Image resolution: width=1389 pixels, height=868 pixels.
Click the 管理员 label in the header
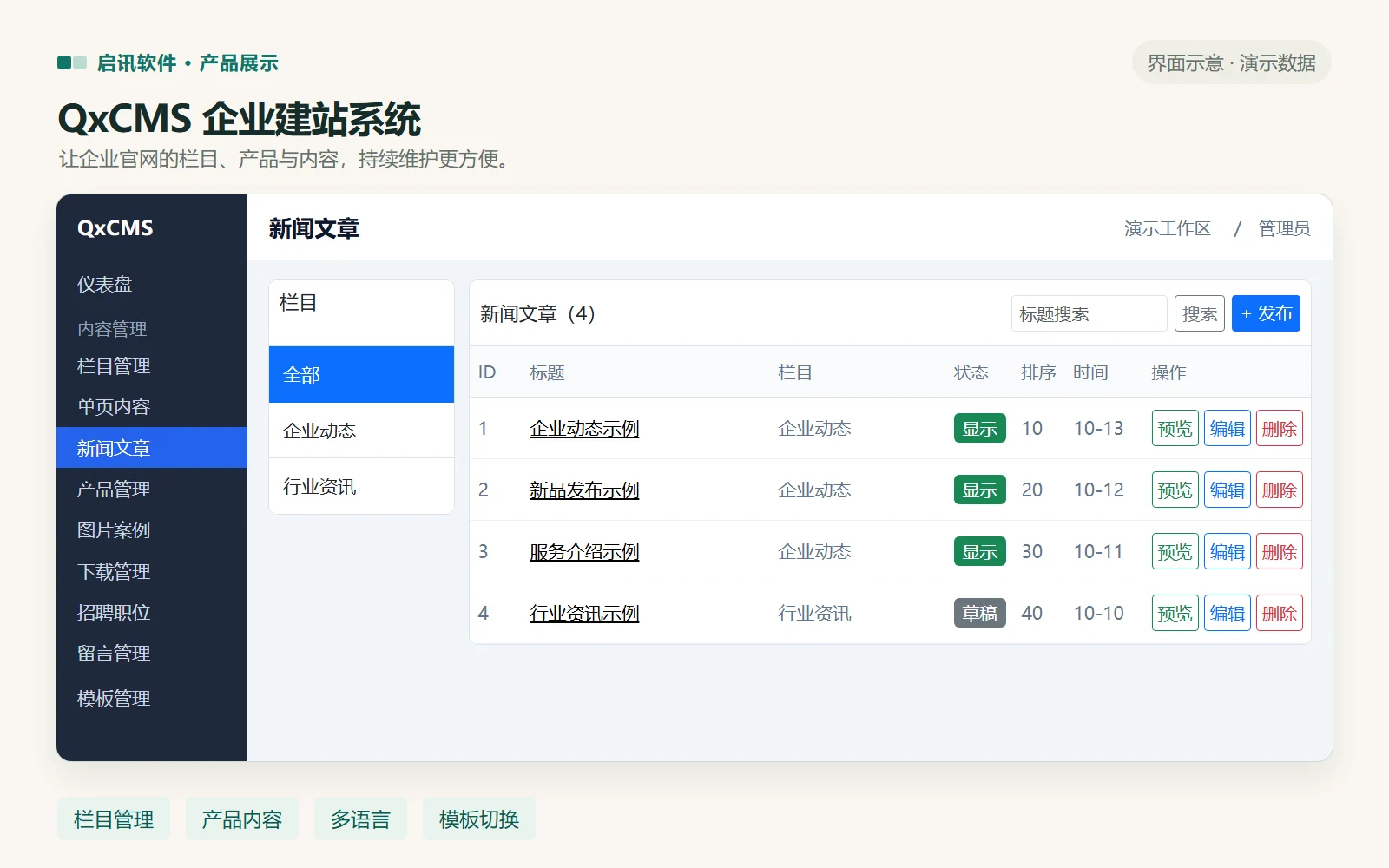point(1284,228)
